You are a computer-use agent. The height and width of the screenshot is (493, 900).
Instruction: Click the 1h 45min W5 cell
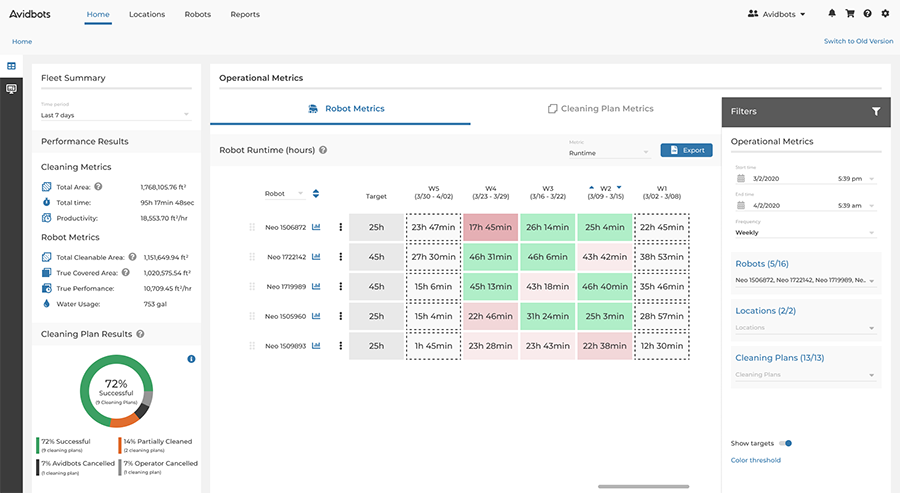point(433,346)
